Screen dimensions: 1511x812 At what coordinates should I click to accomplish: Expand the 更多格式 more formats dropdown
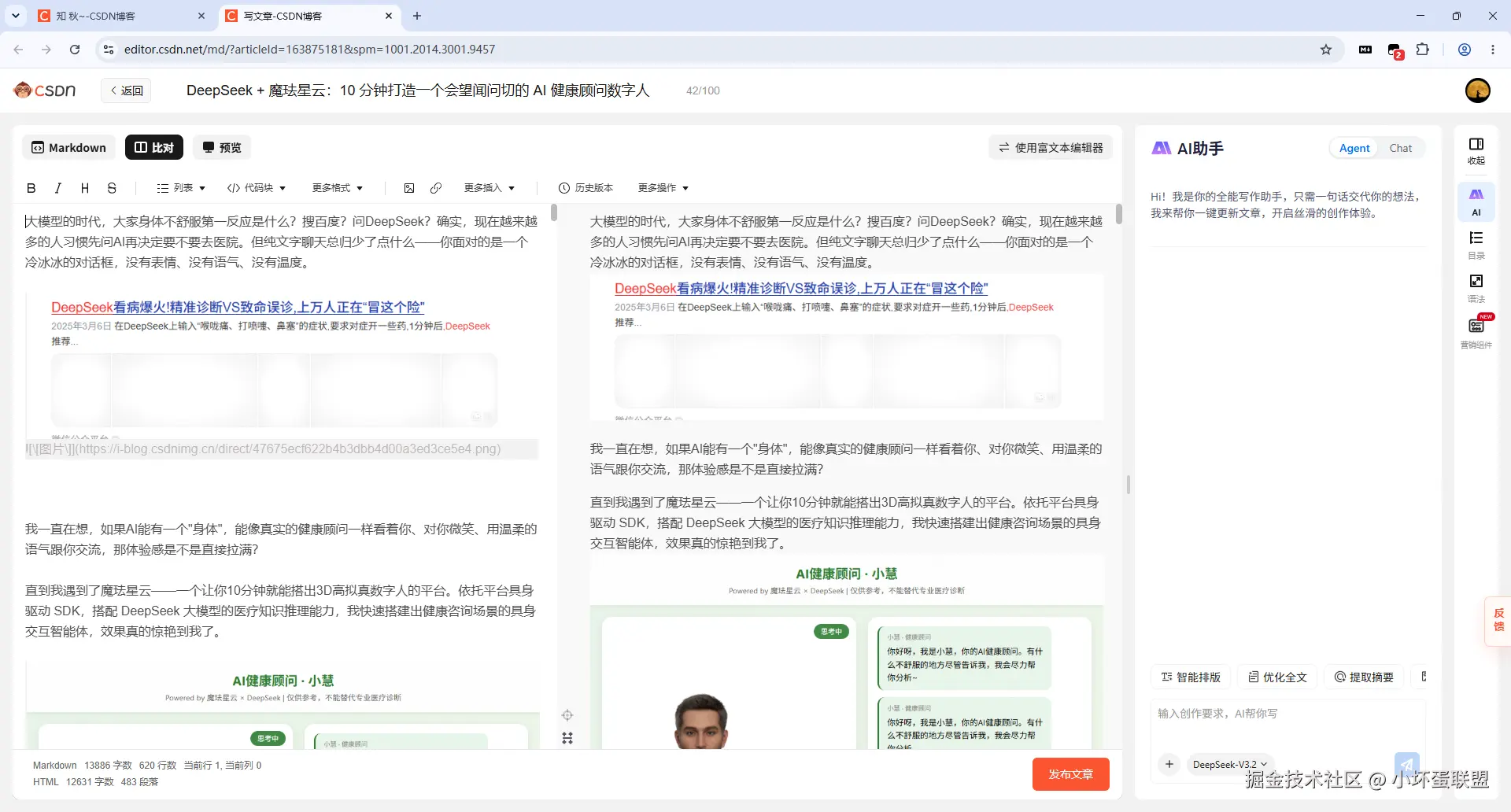[x=338, y=188]
